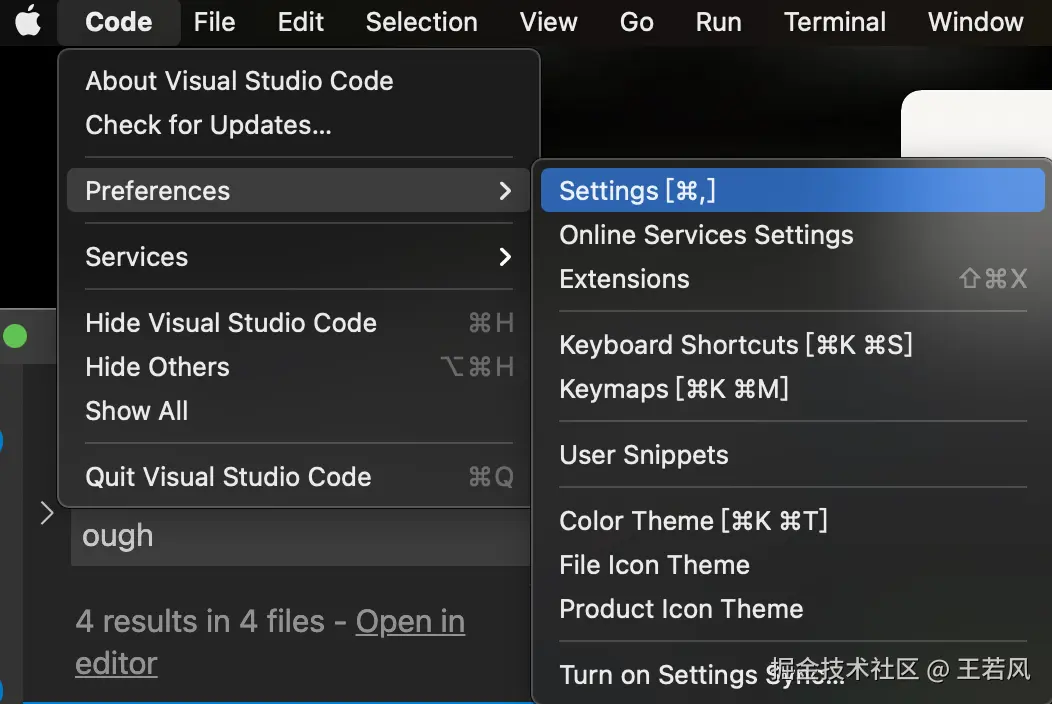This screenshot has width=1052, height=704.
Task: Click the Open in editor link
Action: coord(410,622)
